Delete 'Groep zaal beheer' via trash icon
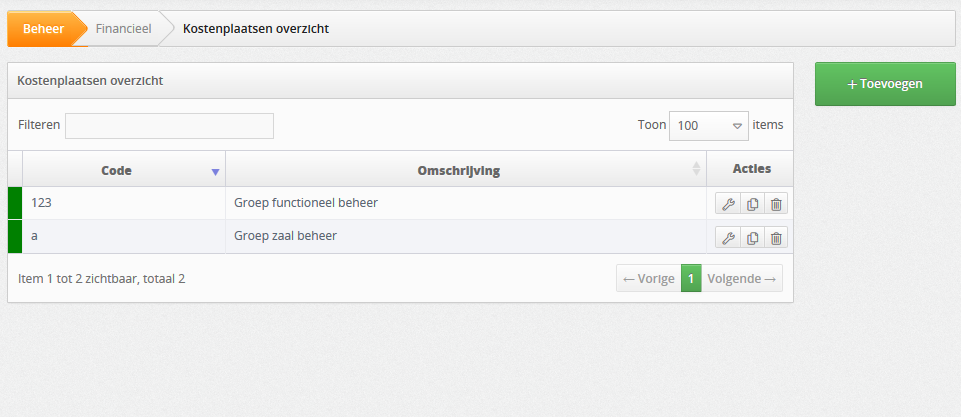The height and width of the screenshot is (417, 961). [x=776, y=237]
